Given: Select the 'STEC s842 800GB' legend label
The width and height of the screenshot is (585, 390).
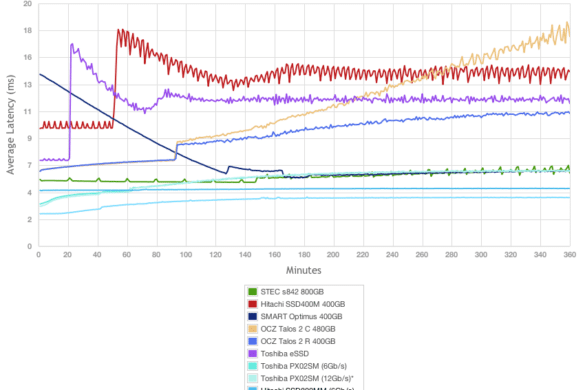Looking at the screenshot, I should pos(292,292).
